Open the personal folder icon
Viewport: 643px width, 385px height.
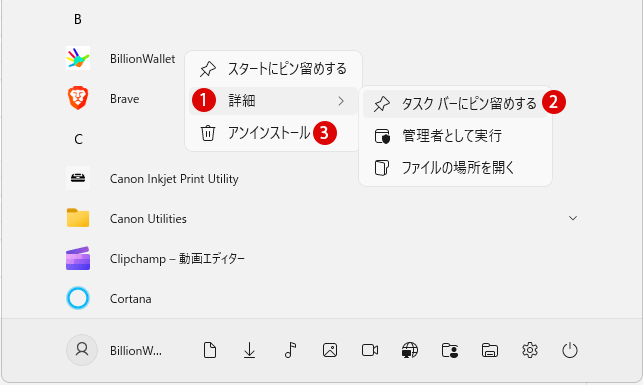[x=450, y=351]
